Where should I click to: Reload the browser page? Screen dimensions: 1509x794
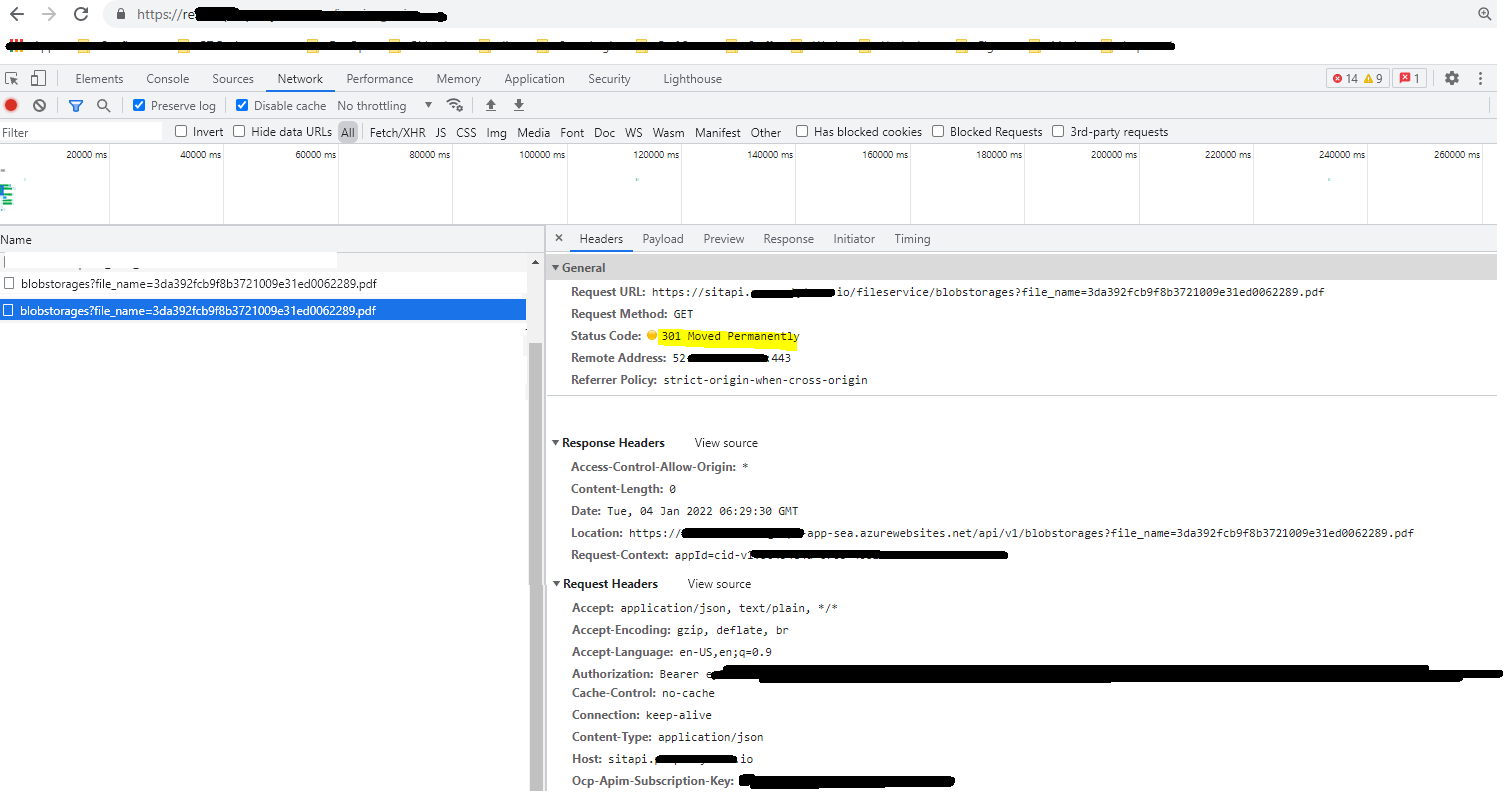click(x=81, y=15)
